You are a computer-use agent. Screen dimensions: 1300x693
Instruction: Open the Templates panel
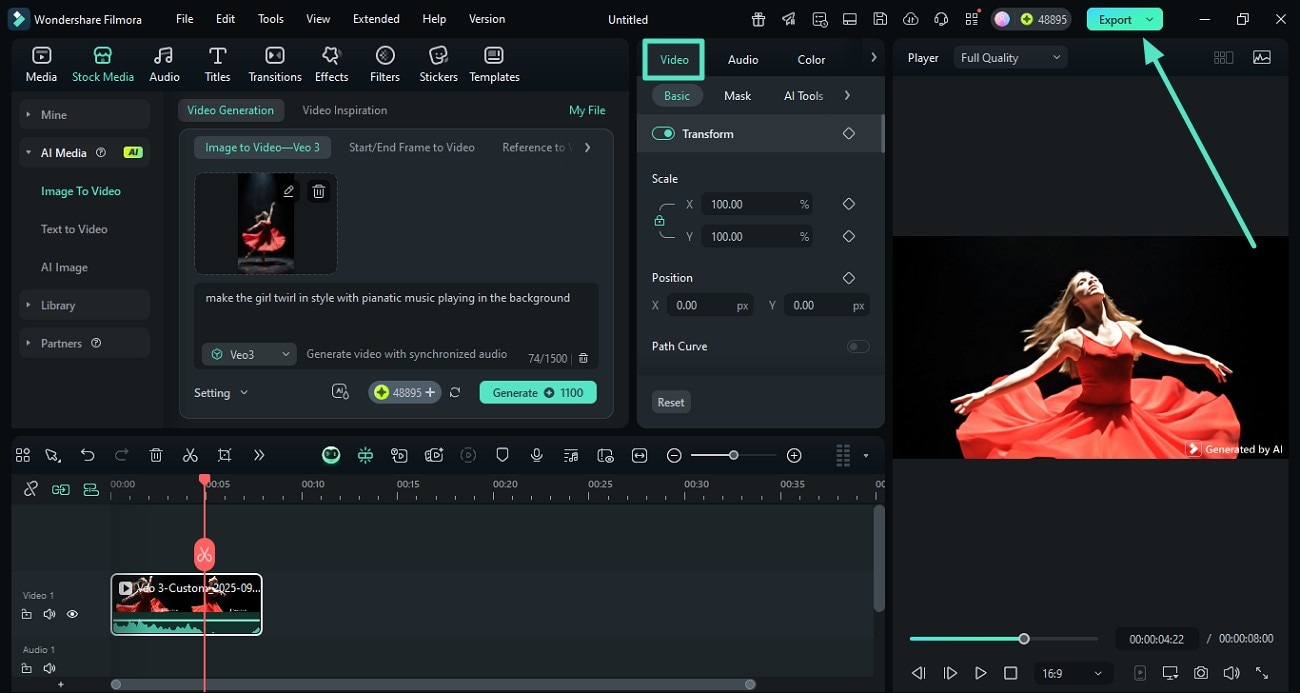(494, 64)
